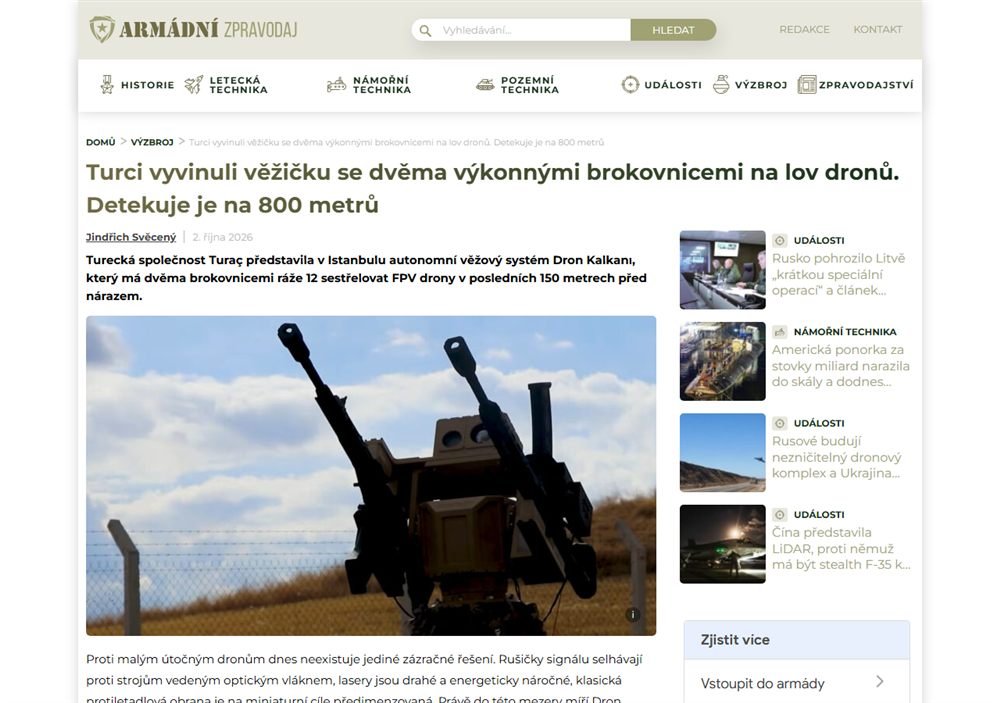Click the magnifier icon in search box

(425, 30)
